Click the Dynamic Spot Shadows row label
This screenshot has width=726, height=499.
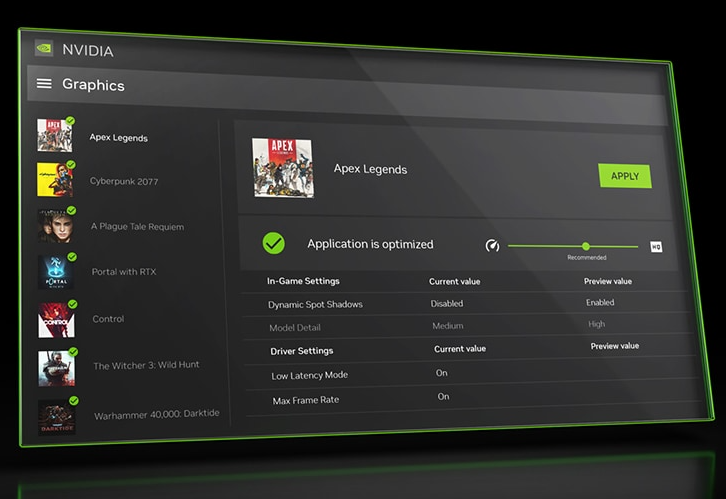coord(315,305)
